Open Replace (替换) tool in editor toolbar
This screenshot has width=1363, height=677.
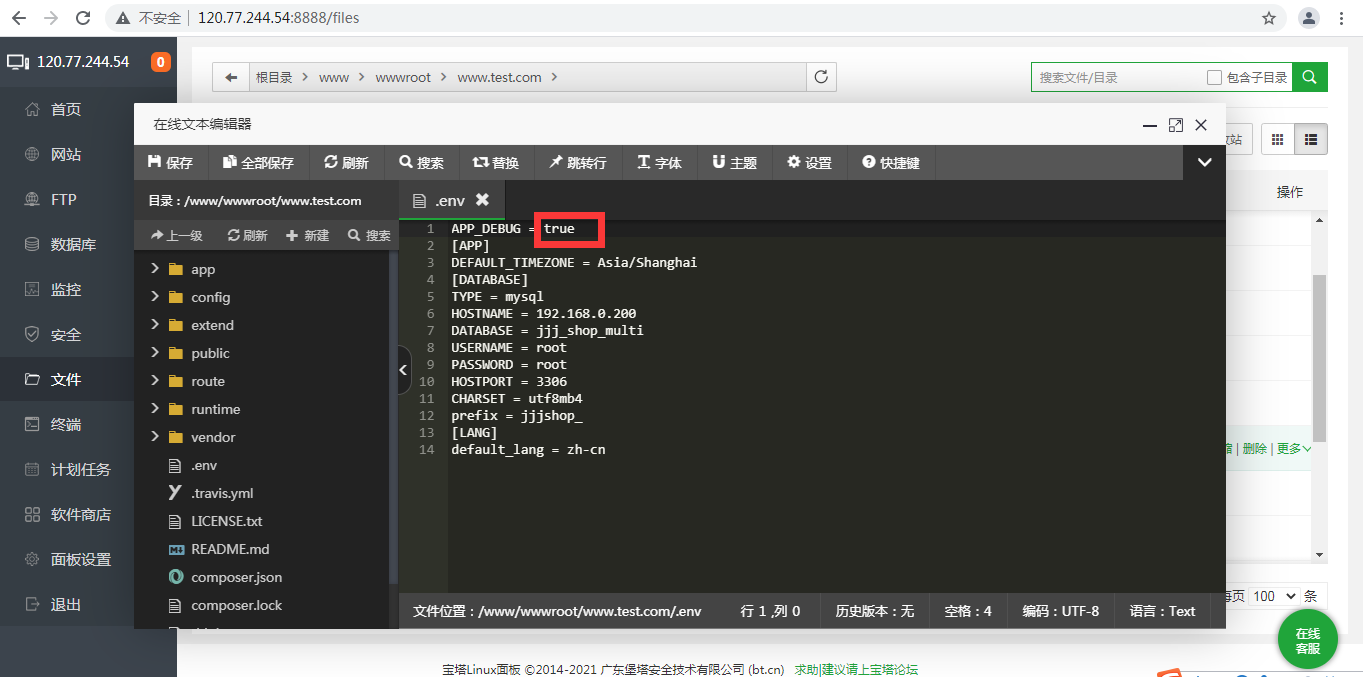[x=495, y=162]
